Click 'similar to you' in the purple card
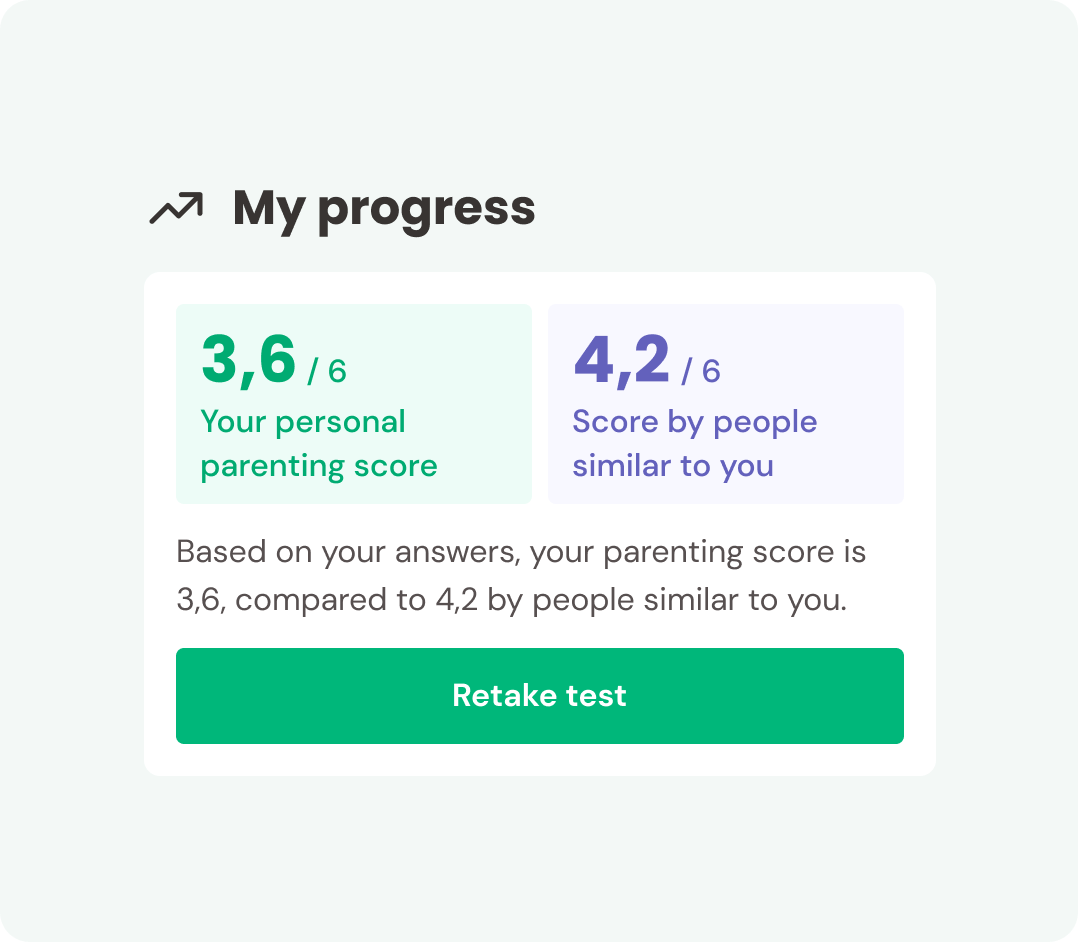The height and width of the screenshot is (942, 1078). pyautogui.click(x=673, y=467)
